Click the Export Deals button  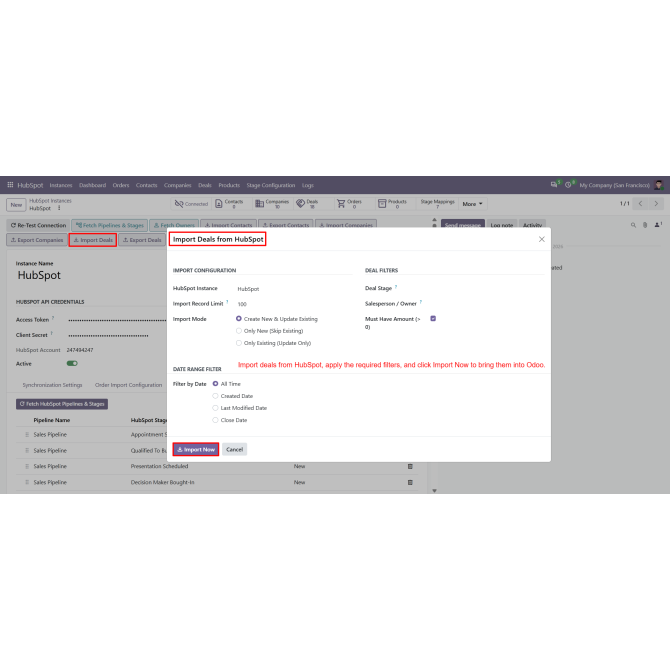point(142,240)
